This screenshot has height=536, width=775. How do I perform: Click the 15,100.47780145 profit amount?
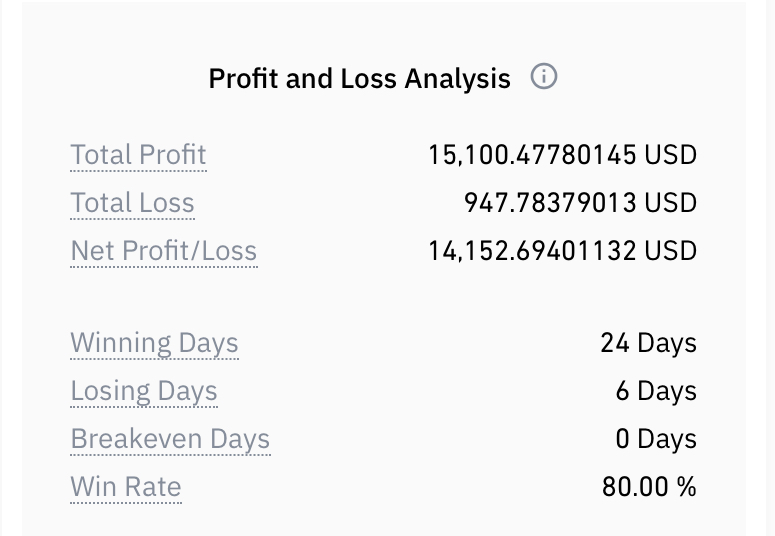[532, 155]
